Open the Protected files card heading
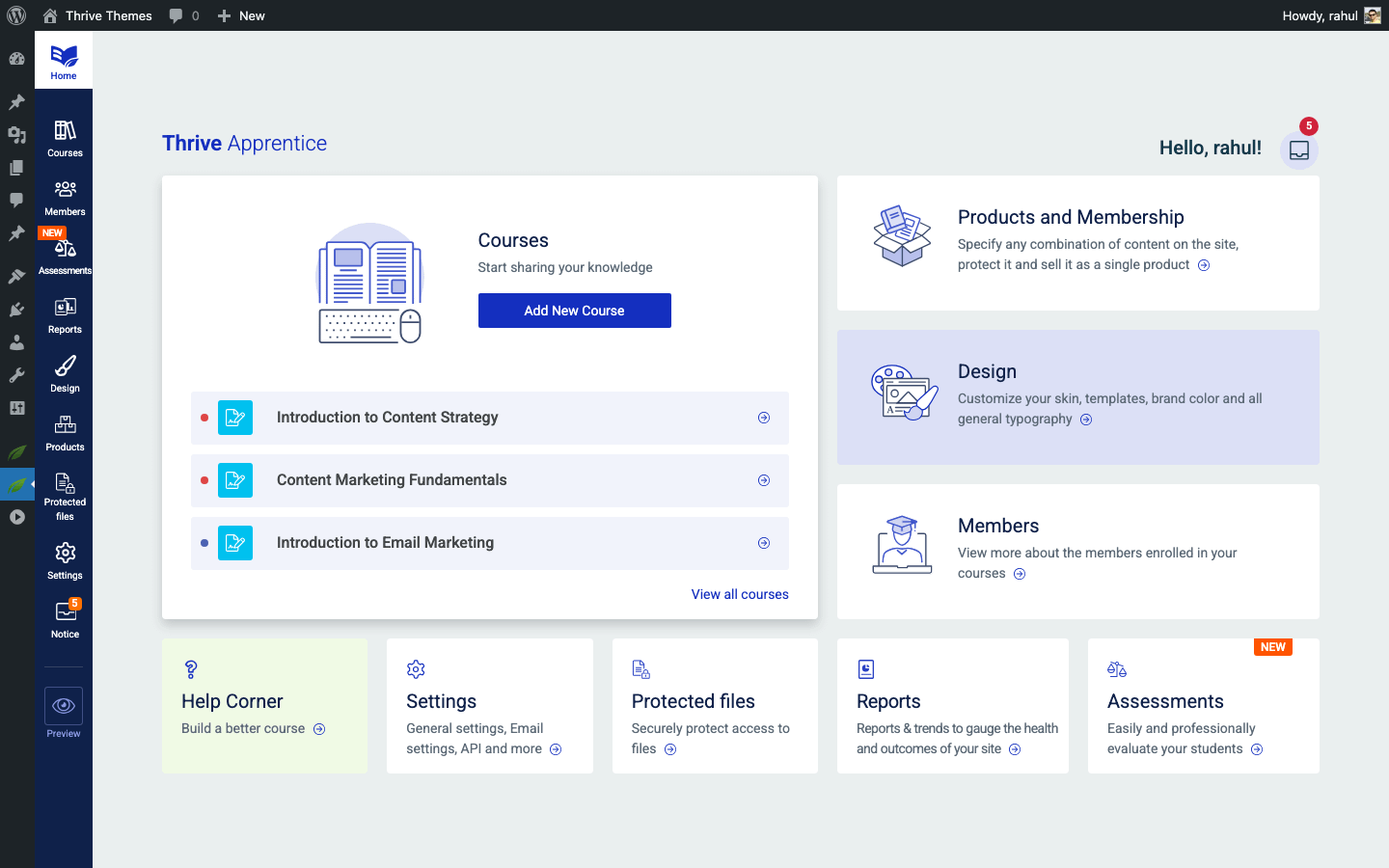 point(693,701)
